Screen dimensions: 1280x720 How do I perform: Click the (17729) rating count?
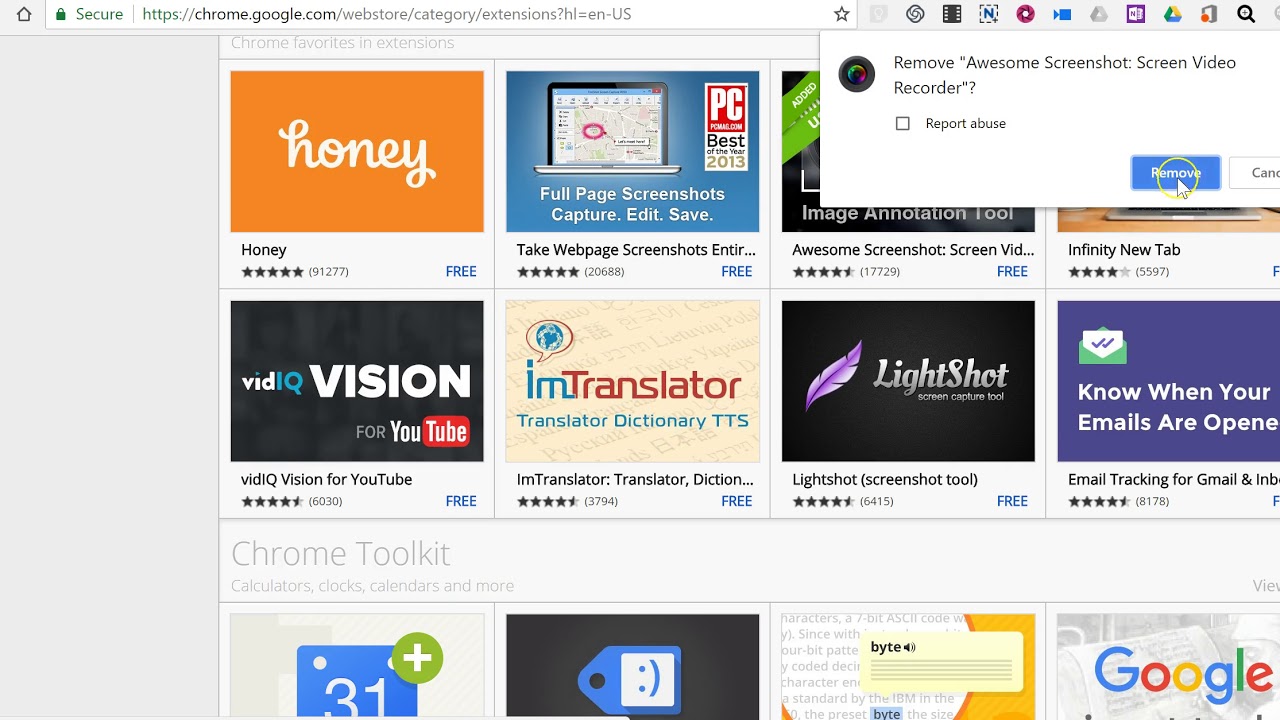(880, 272)
